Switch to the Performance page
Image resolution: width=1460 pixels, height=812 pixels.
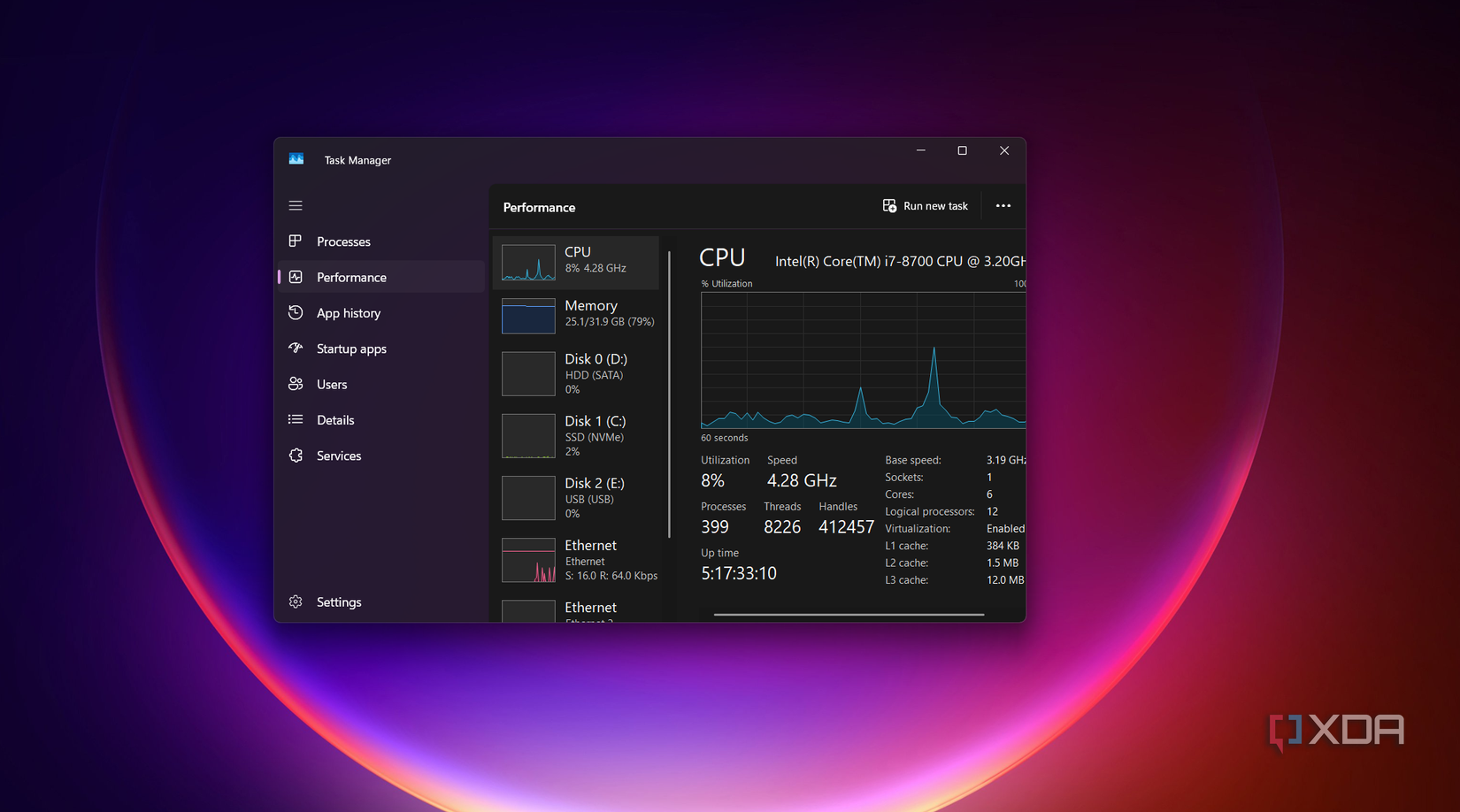coord(380,277)
